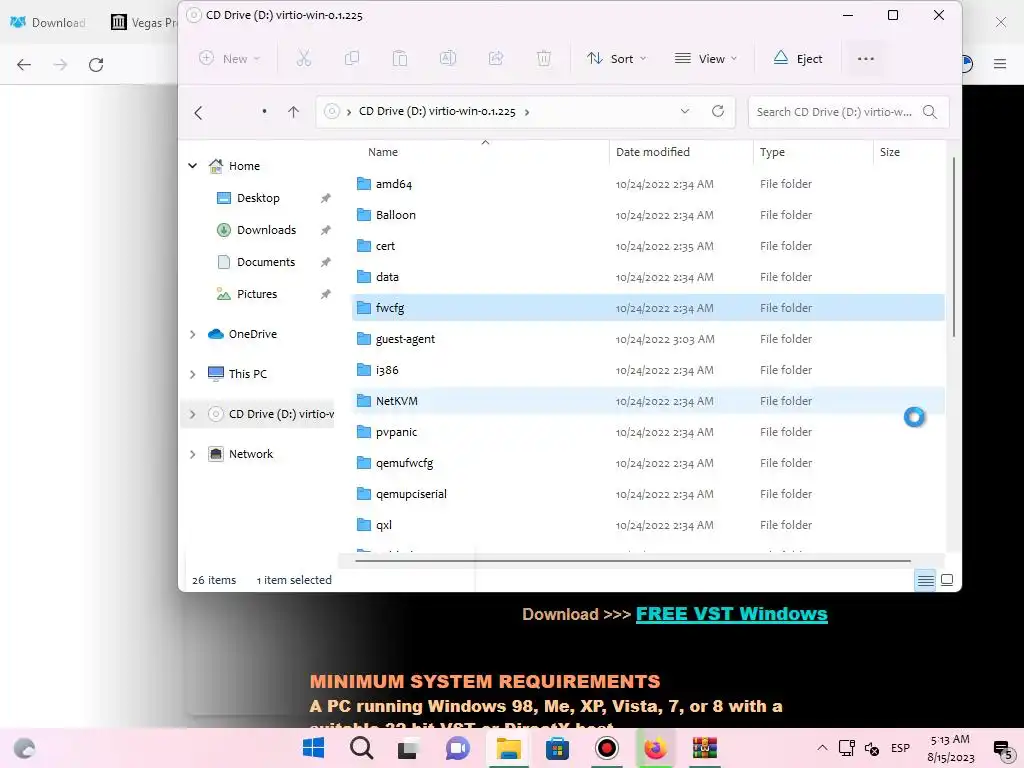This screenshot has height=768, width=1024.
Task: Sort by Date modified column header
Action: tap(652, 152)
